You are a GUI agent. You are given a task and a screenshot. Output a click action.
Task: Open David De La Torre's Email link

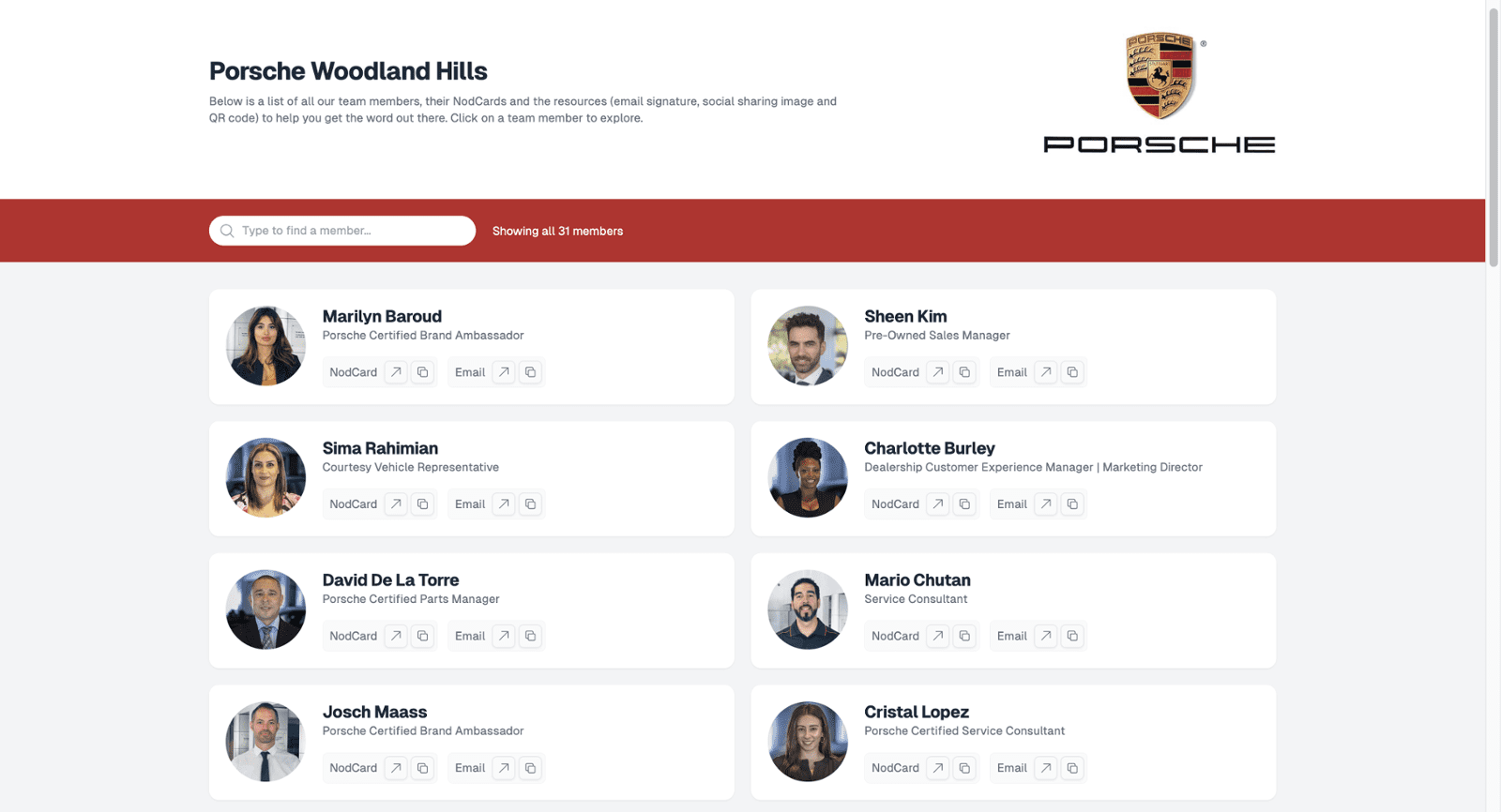pos(504,636)
